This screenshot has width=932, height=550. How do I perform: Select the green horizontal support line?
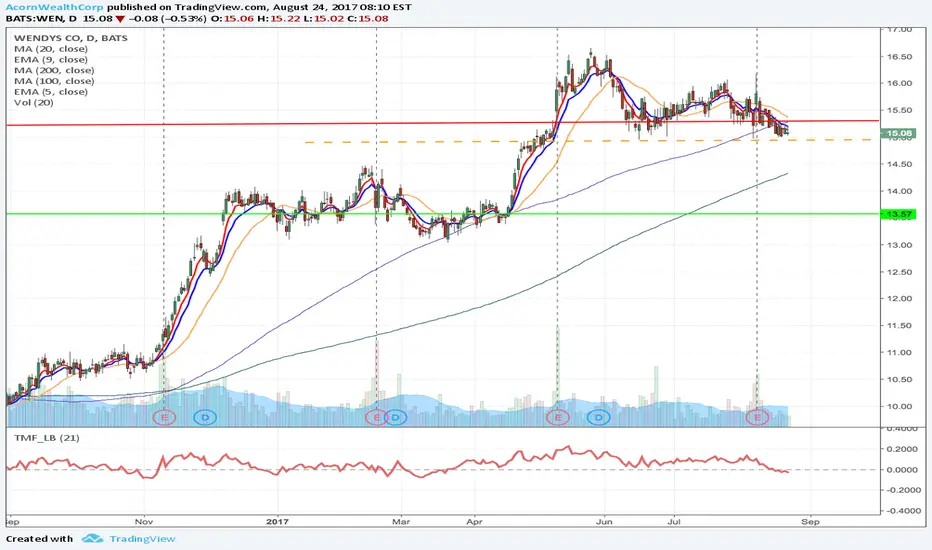click(x=443, y=214)
